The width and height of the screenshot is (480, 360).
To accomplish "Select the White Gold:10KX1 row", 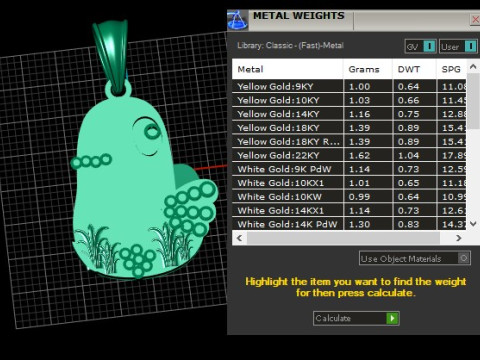I will point(349,183).
